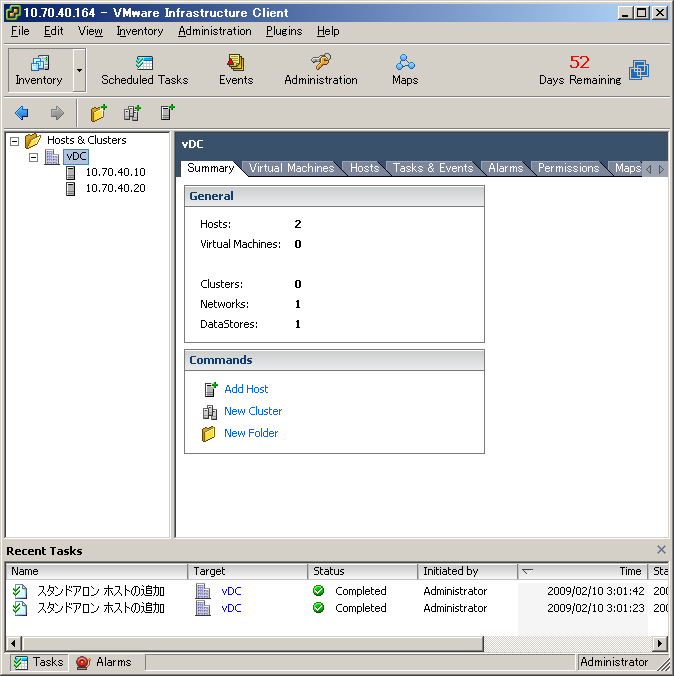674x676 pixels.
Task: Click the blue Back navigation arrow
Action: click(22, 113)
